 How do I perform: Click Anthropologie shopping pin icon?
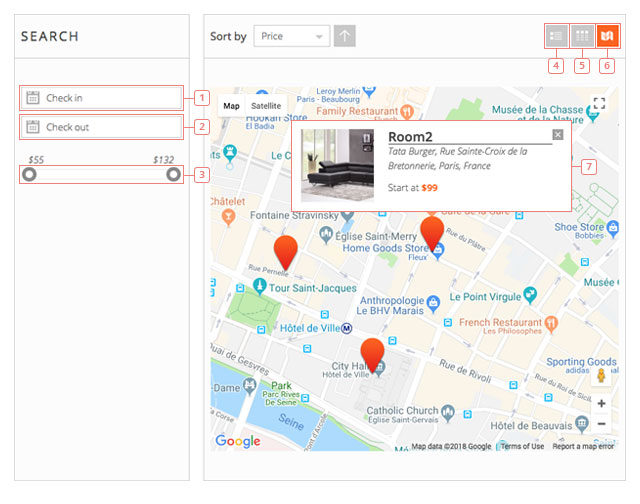[433, 304]
